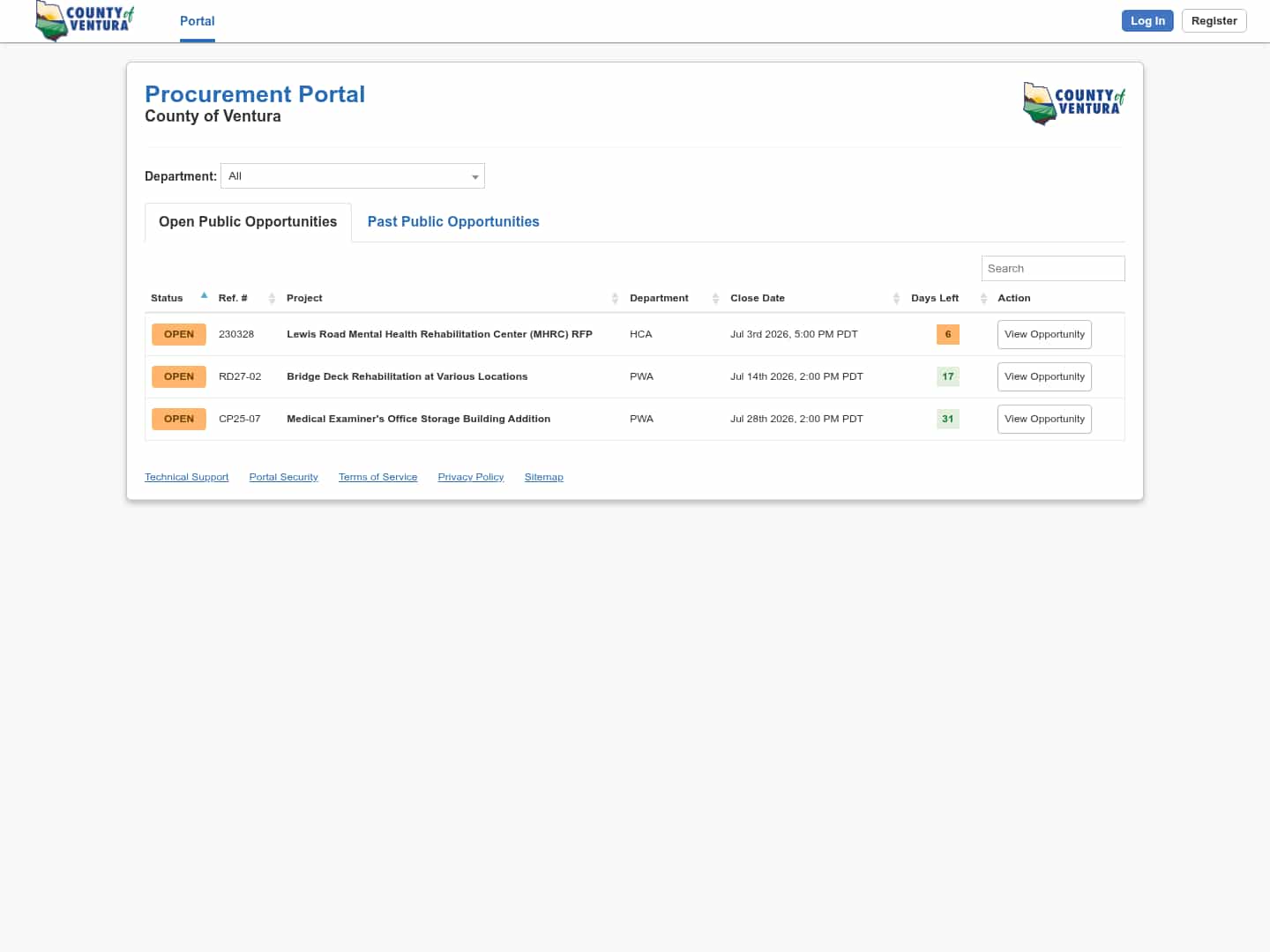Open the Privacy Policy link
The image size is (1270, 952).
[471, 477]
